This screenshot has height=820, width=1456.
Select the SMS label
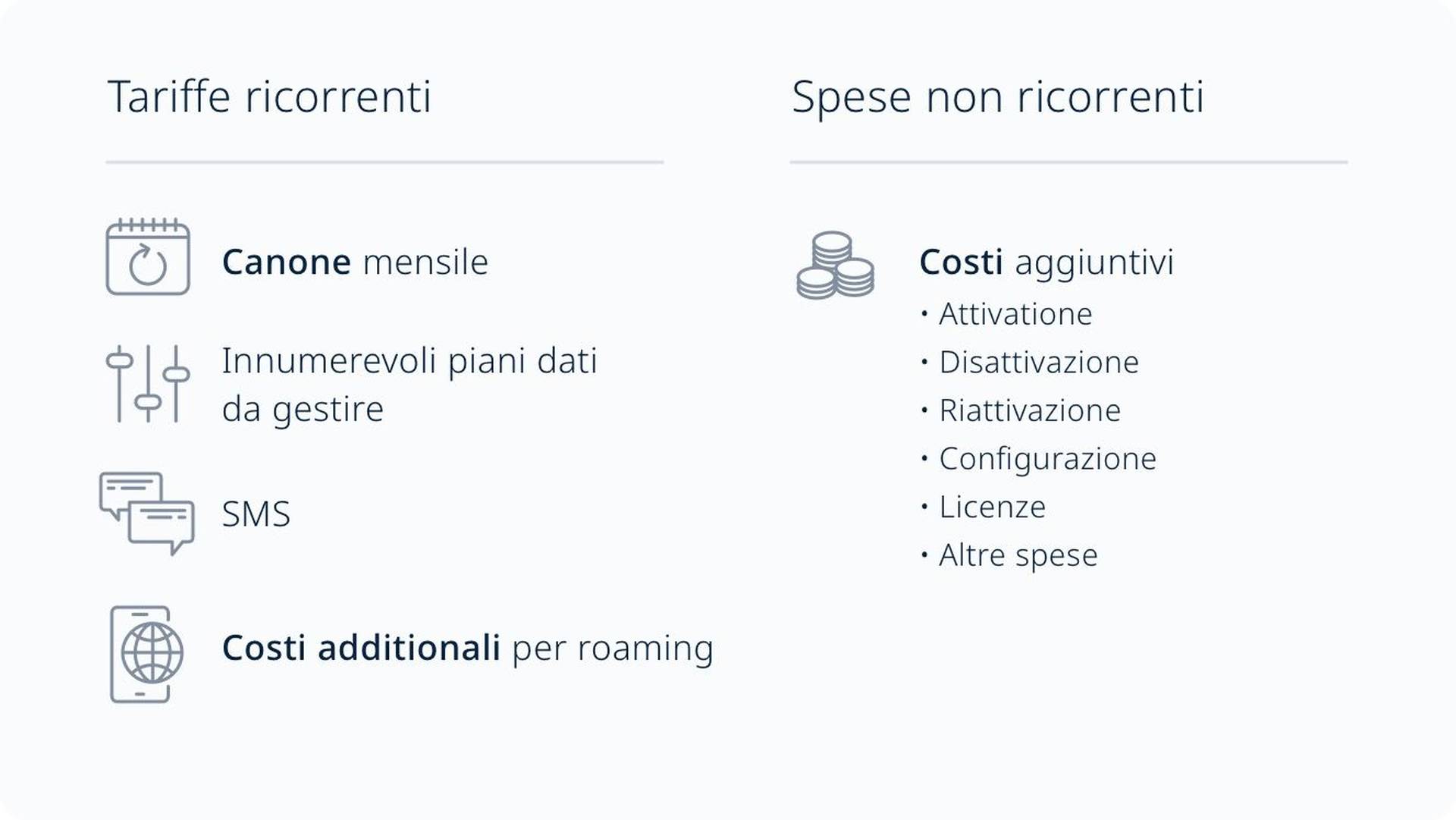click(x=256, y=514)
